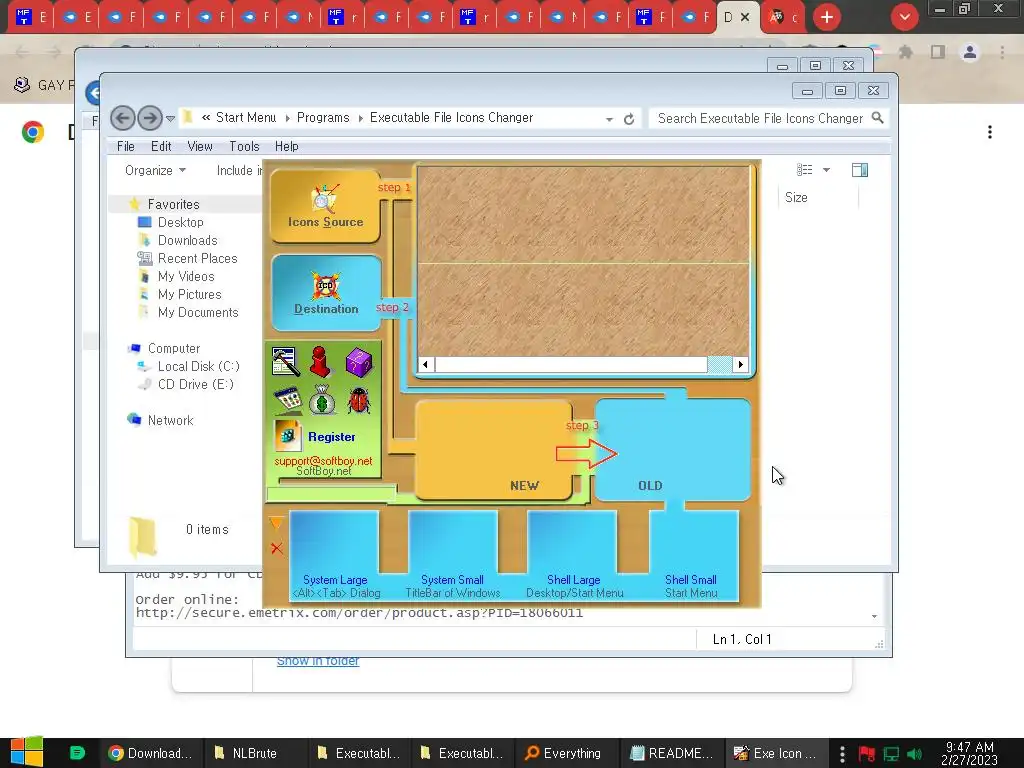
Task: Click the Icons Source button
Action: (x=325, y=206)
